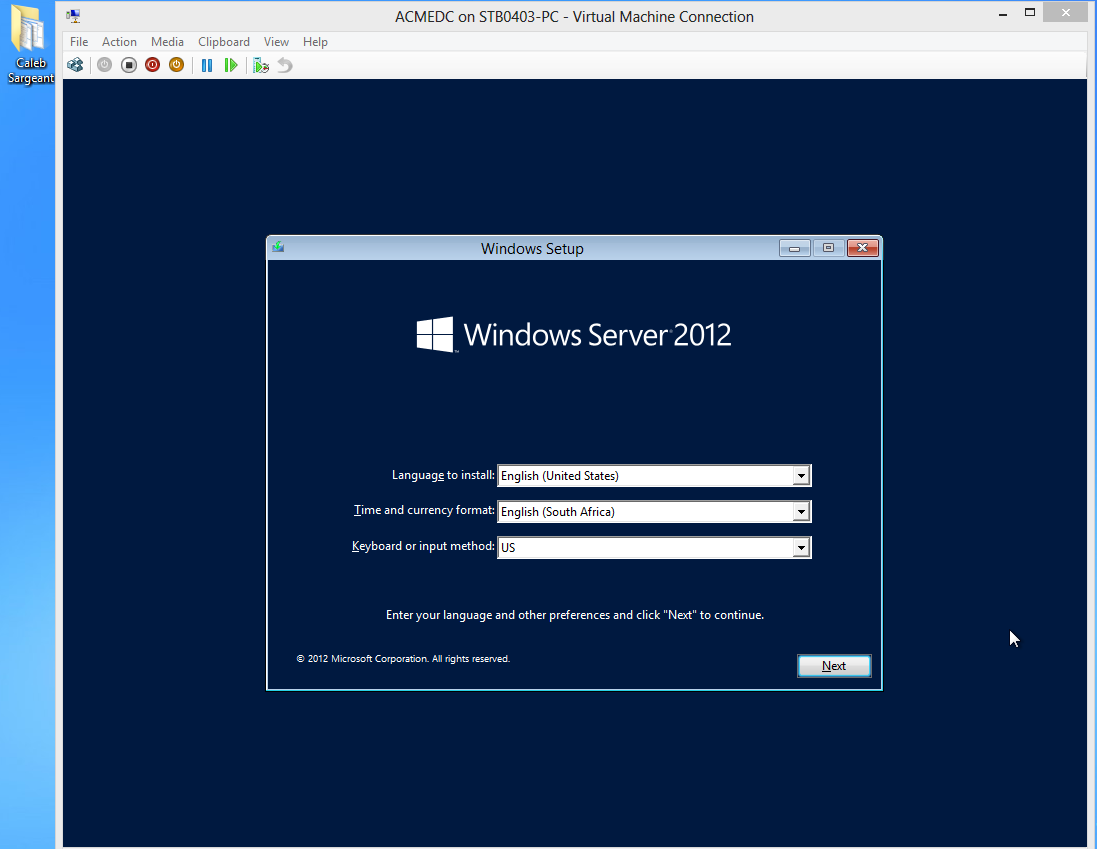The image size is (1097, 849).
Task: Maximize the Windows Setup dialog
Action: pyautogui.click(x=828, y=248)
